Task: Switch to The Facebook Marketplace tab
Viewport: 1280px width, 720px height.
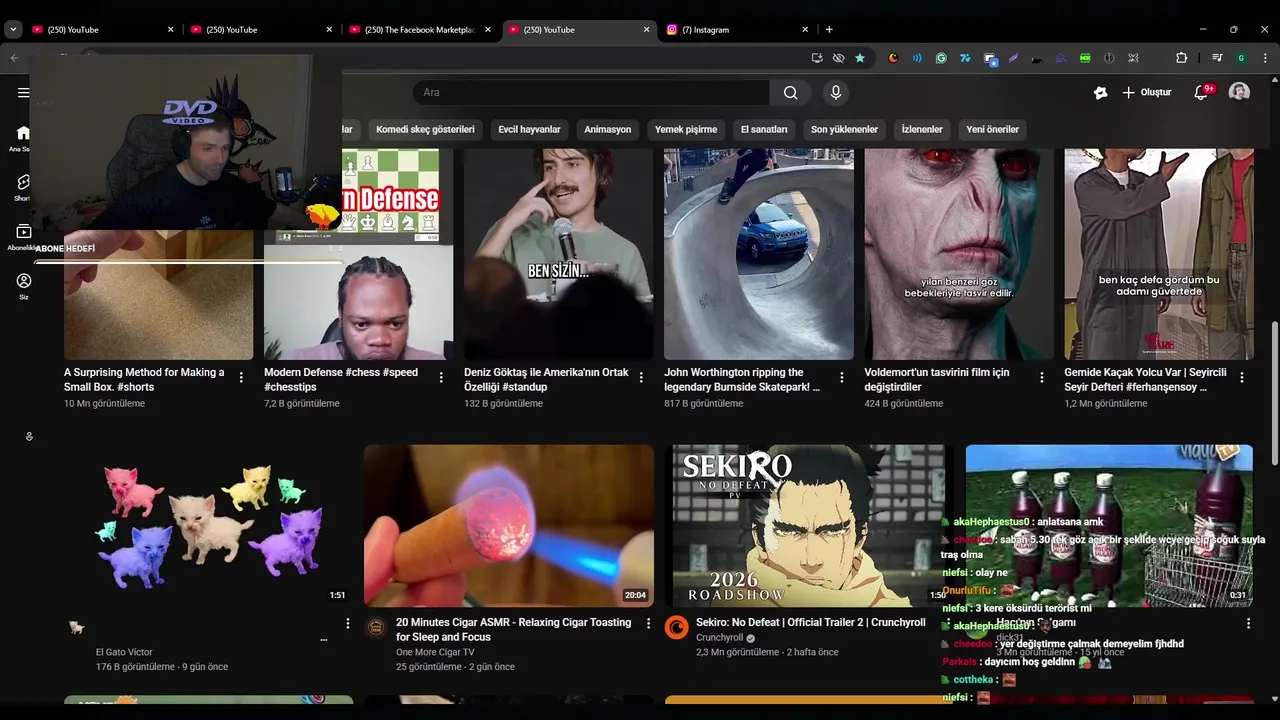Action: pos(420,30)
